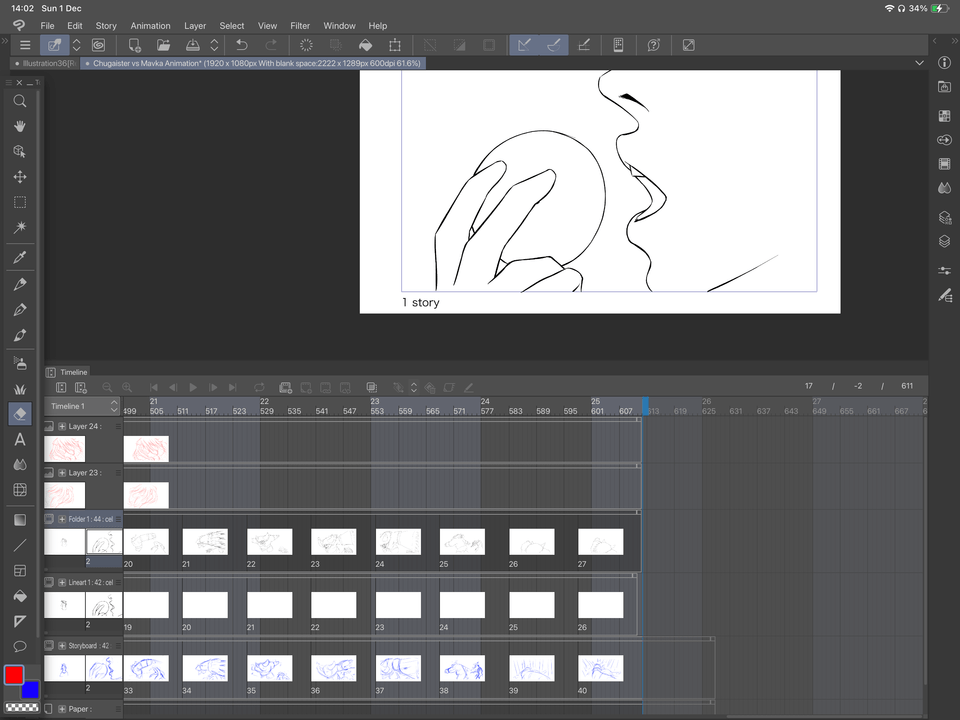
Task: Select the red main color swatch
Action: coord(13,675)
